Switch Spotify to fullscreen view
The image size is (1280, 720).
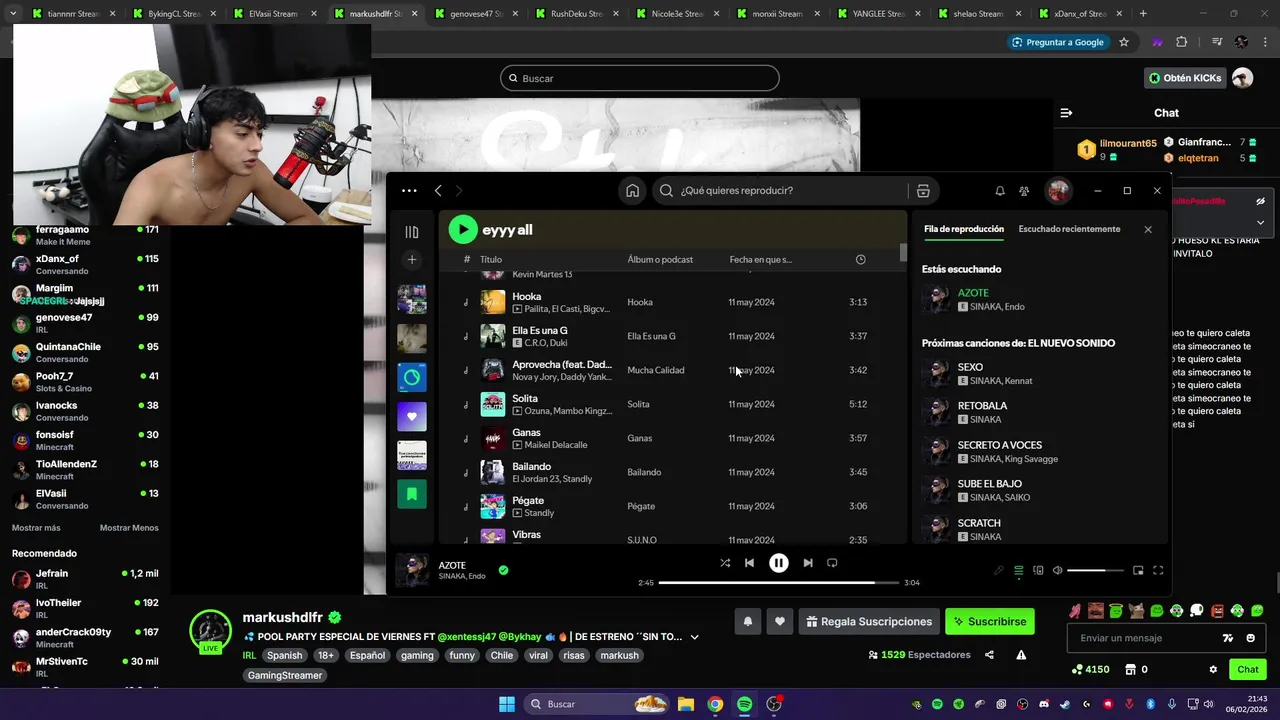point(1158,571)
